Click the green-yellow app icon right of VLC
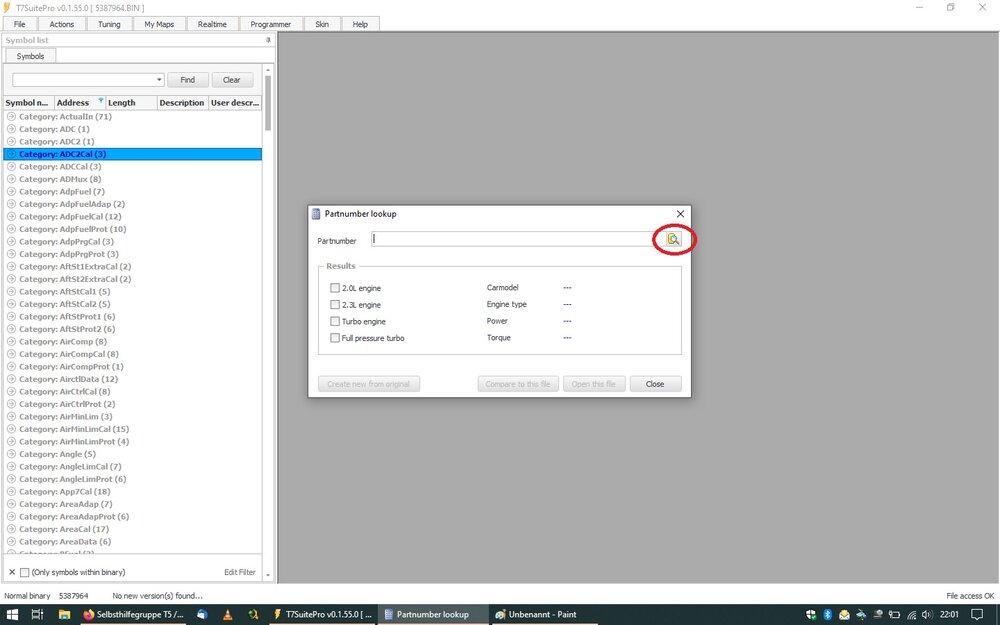 pos(253,615)
